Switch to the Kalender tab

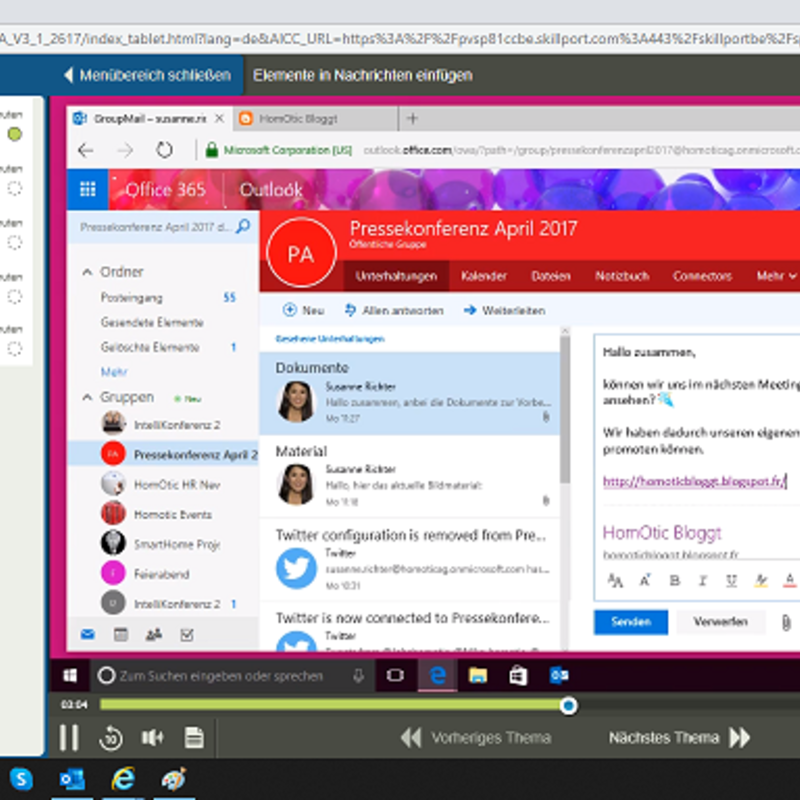(x=484, y=276)
